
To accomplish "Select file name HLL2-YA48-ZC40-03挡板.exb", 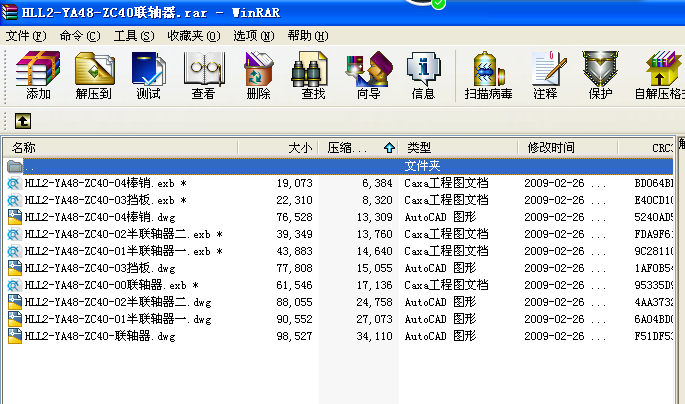I will [x=106, y=200].
